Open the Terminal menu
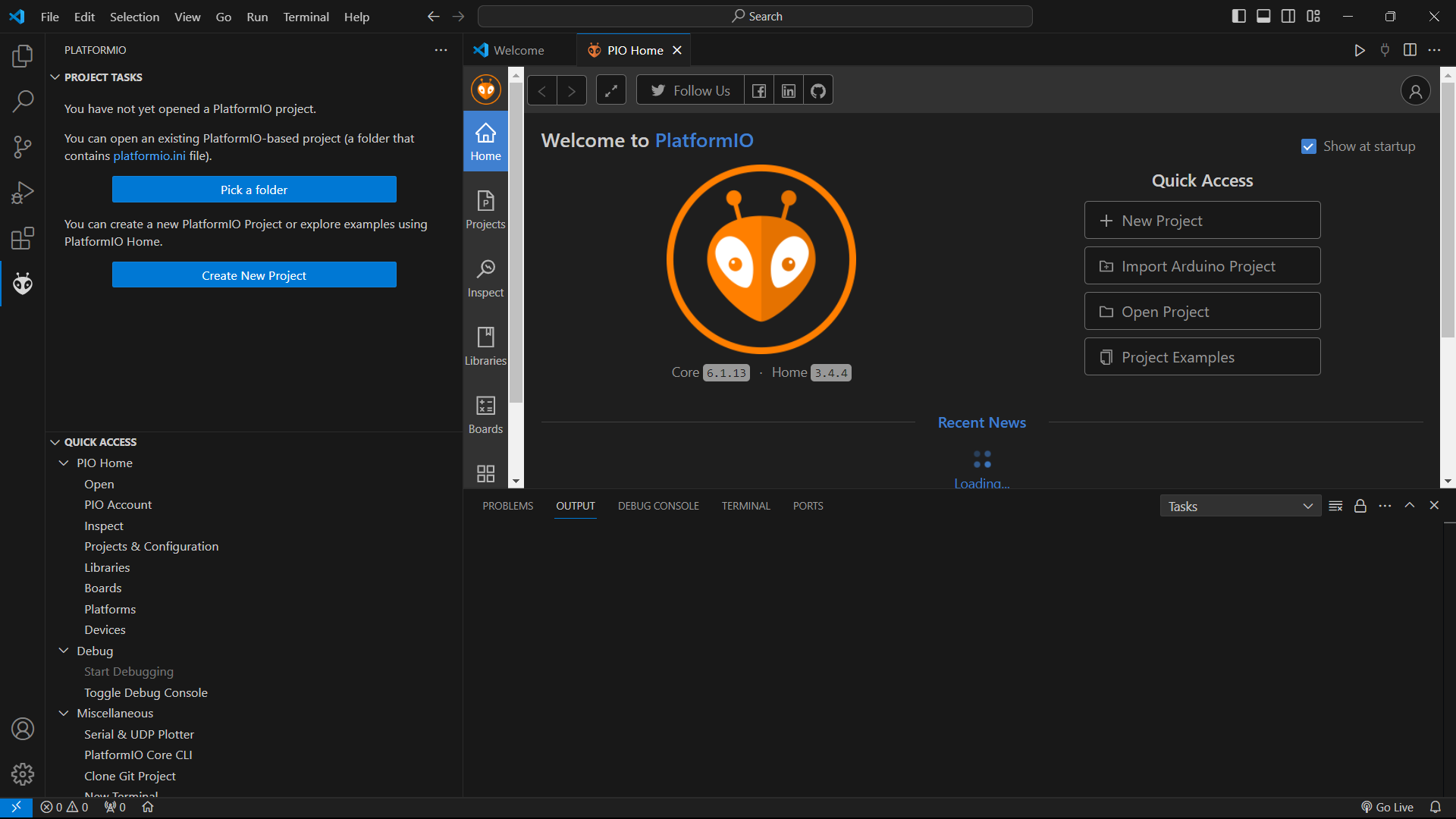The image size is (1456, 819). click(x=306, y=17)
